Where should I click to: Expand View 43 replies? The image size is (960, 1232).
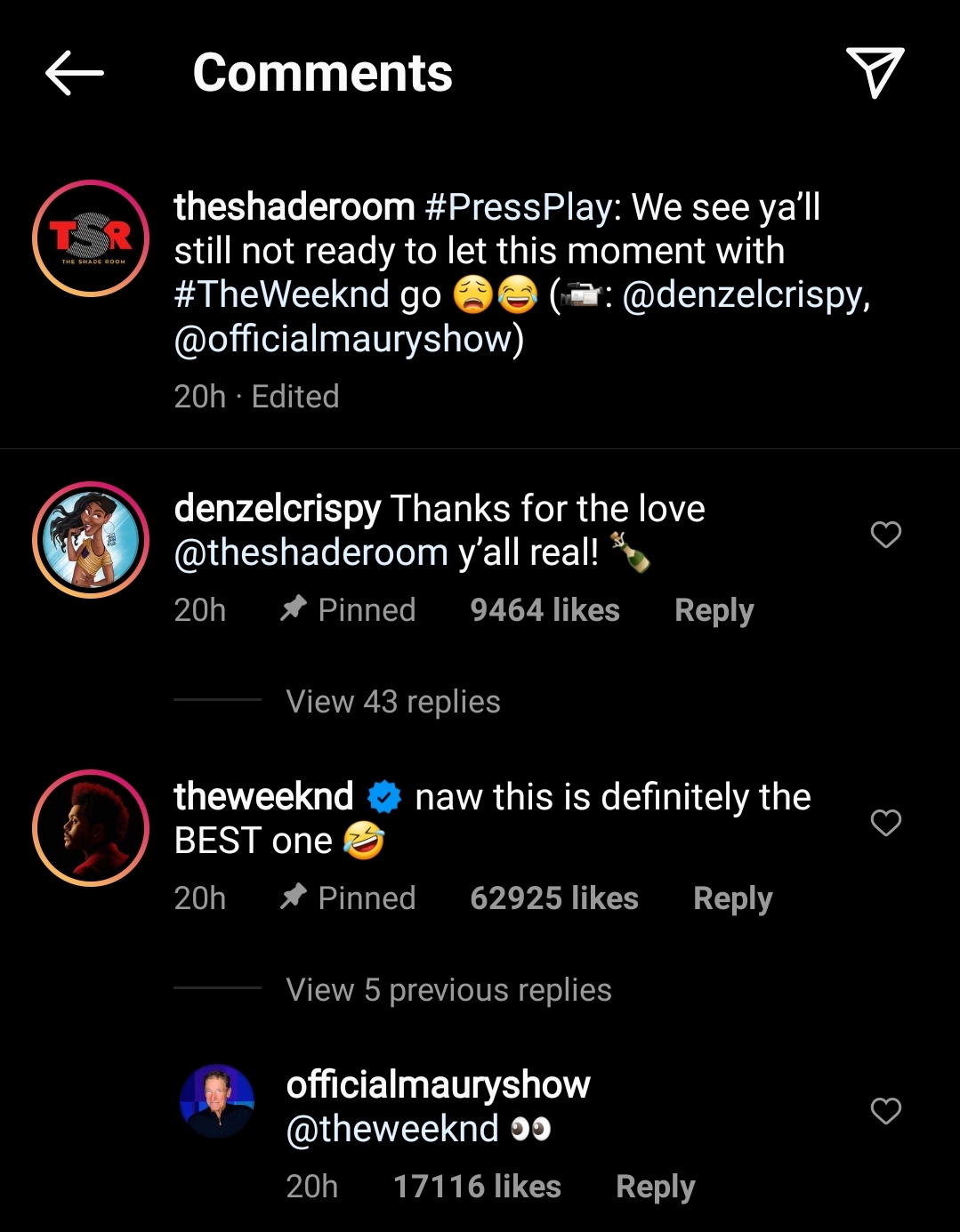tap(393, 702)
